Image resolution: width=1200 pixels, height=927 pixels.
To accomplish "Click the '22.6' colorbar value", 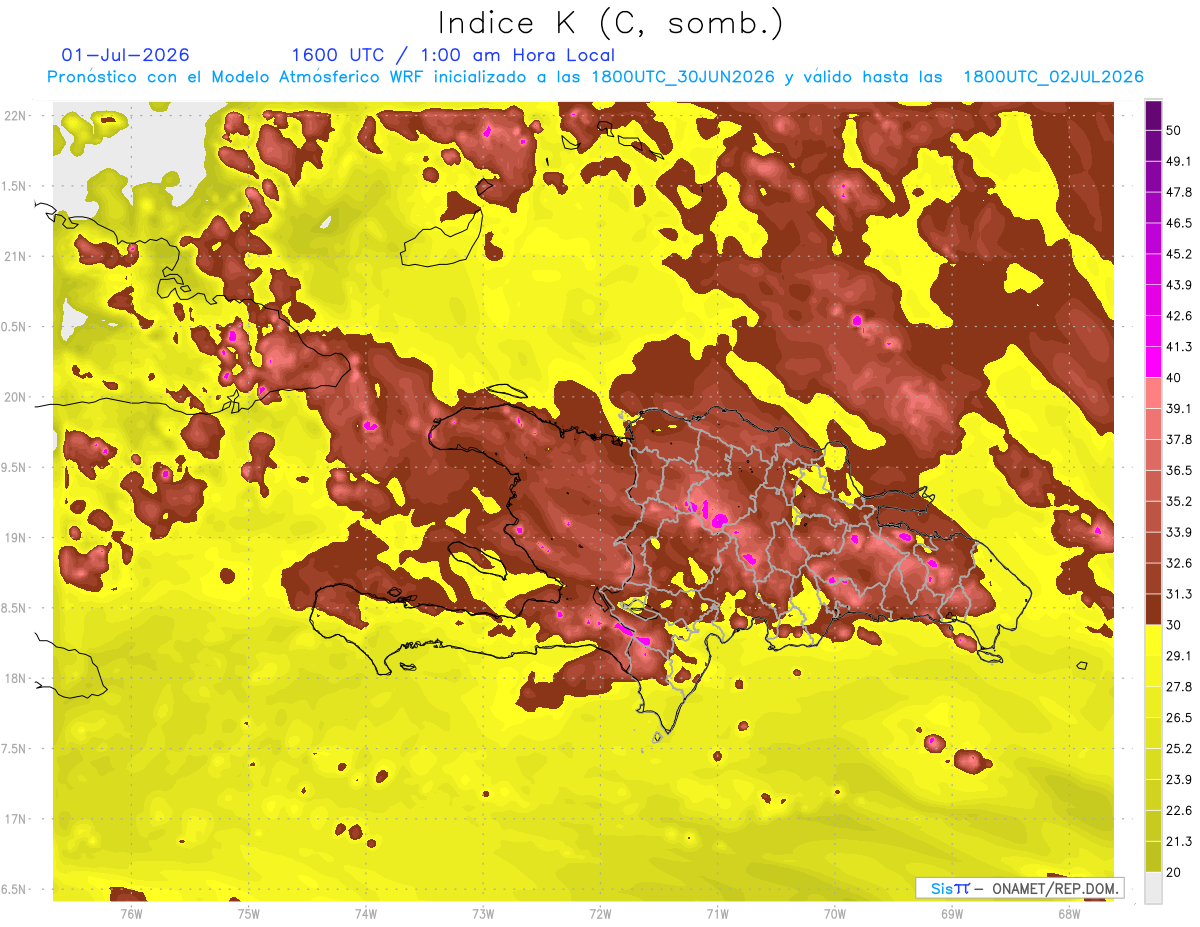I will coord(1179,811).
